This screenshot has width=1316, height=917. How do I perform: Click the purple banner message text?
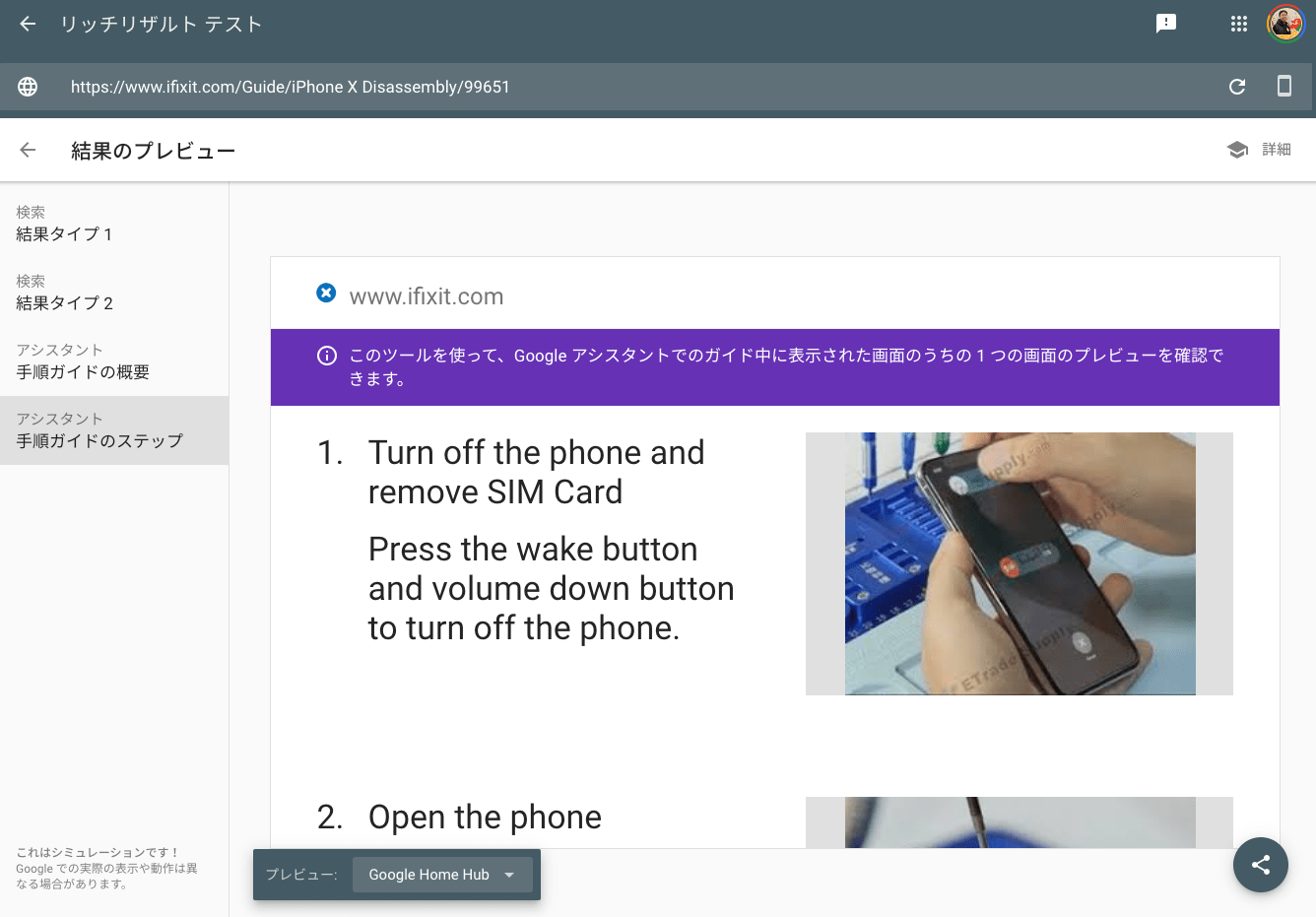click(x=786, y=367)
